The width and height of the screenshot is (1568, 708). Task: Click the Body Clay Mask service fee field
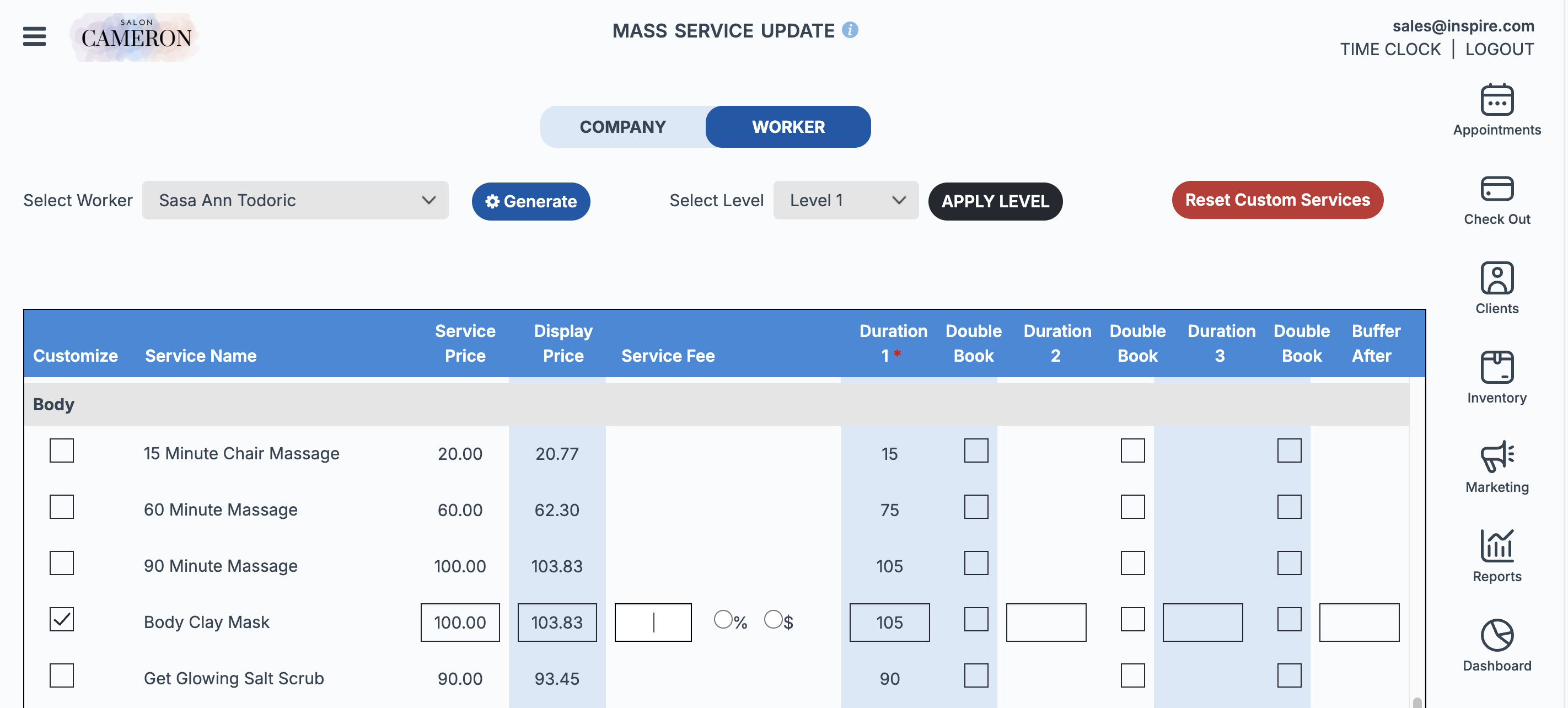coord(653,623)
